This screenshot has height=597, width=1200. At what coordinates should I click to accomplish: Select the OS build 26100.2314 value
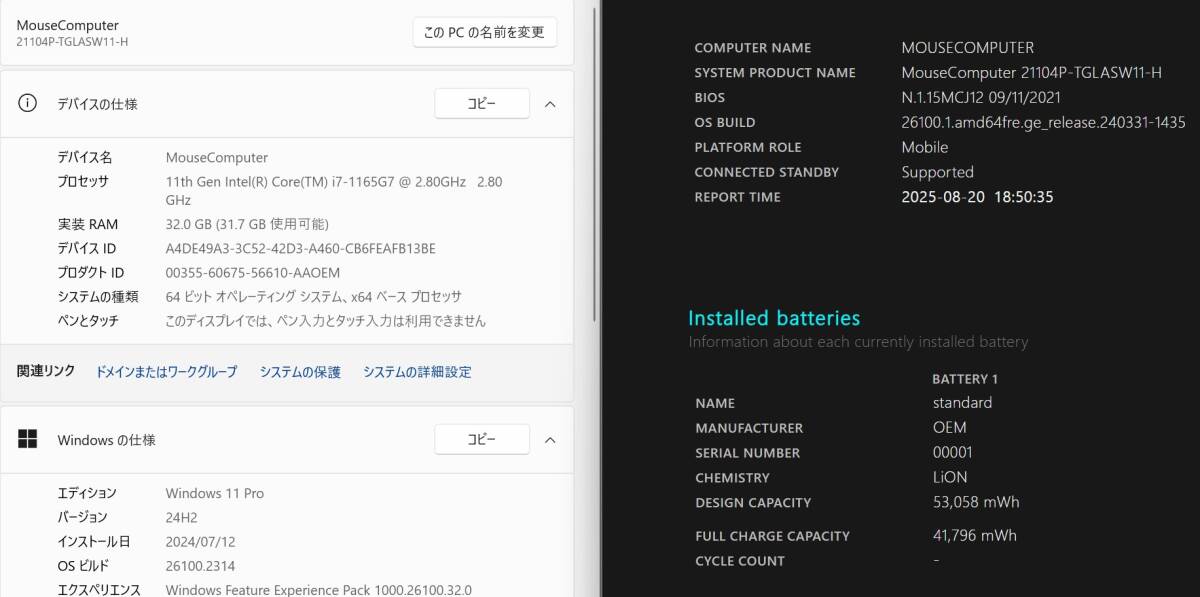200,566
